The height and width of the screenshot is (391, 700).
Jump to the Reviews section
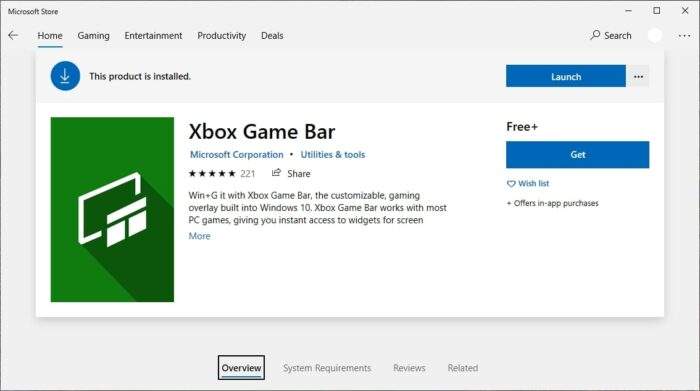[409, 368]
